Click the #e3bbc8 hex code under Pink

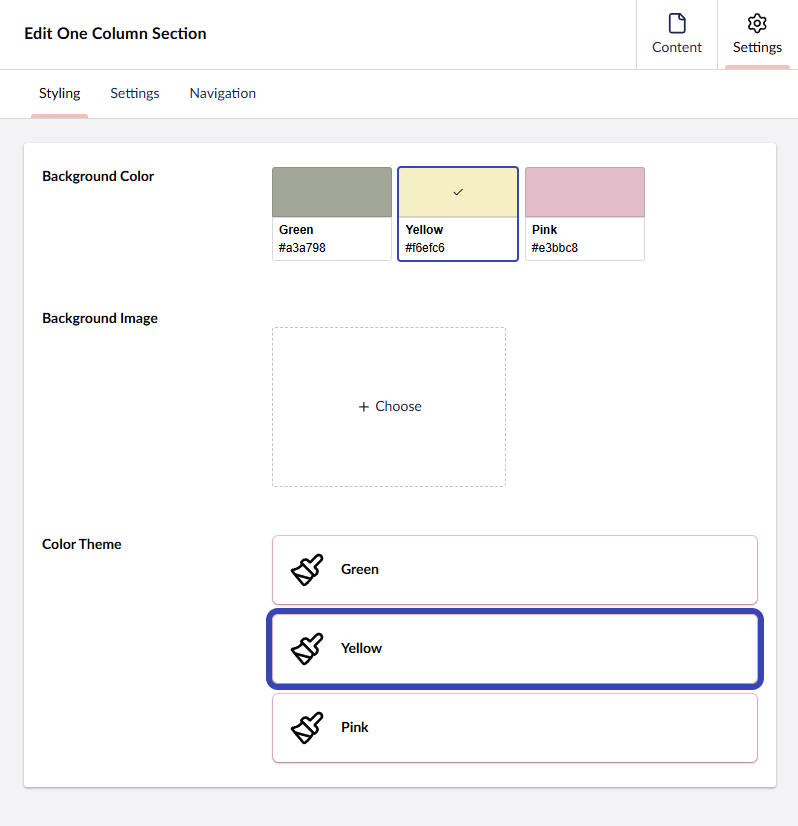click(x=555, y=248)
